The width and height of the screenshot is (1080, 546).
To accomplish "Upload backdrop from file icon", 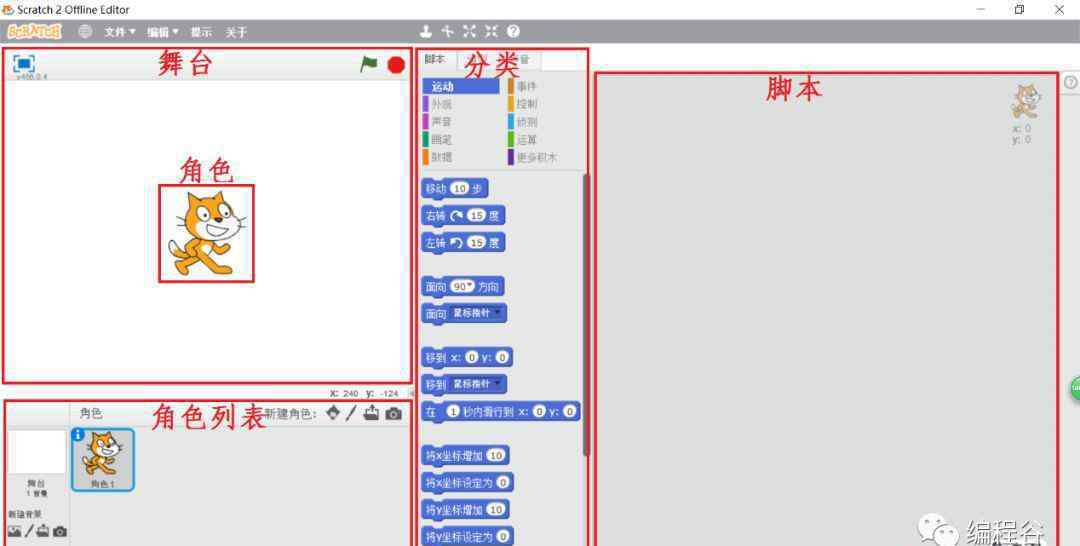I will [x=43, y=532].
